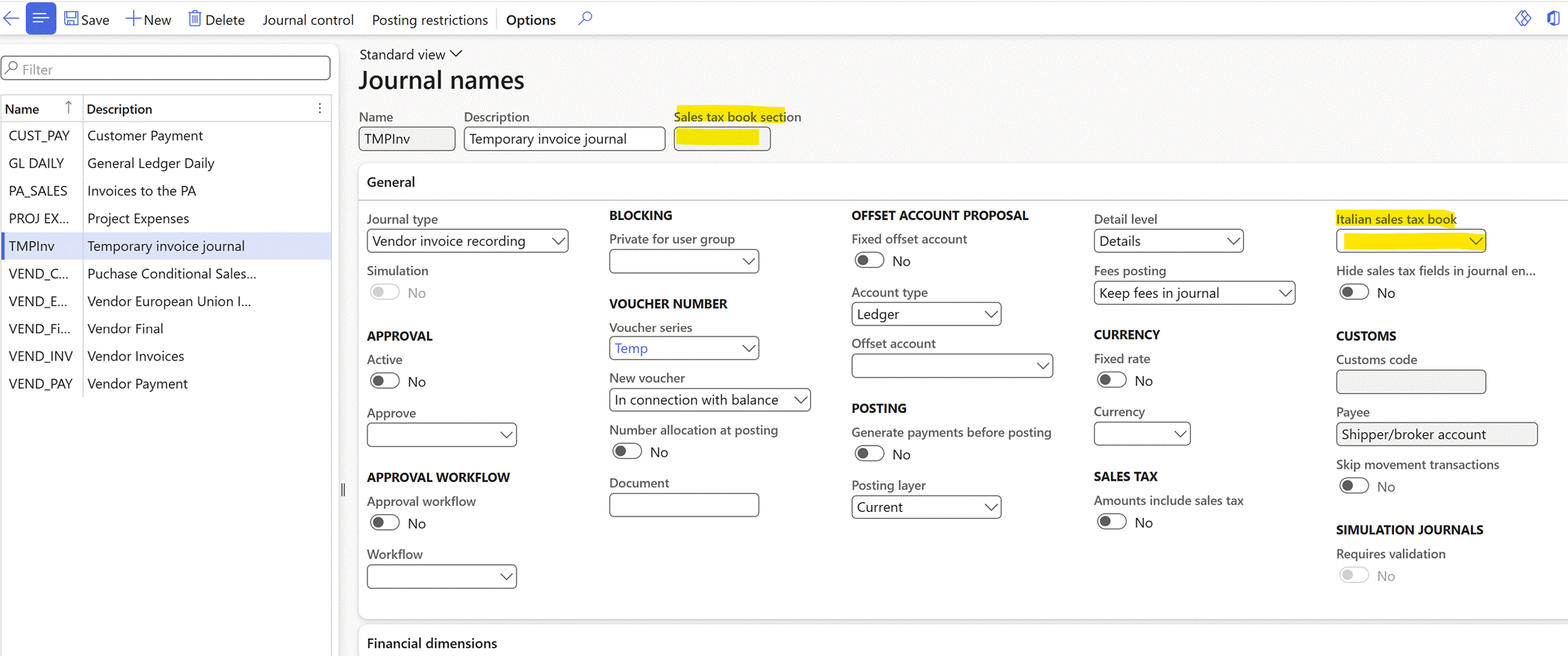Open Journal control
The image size is (1568, 656).
(x=308, y=19)
